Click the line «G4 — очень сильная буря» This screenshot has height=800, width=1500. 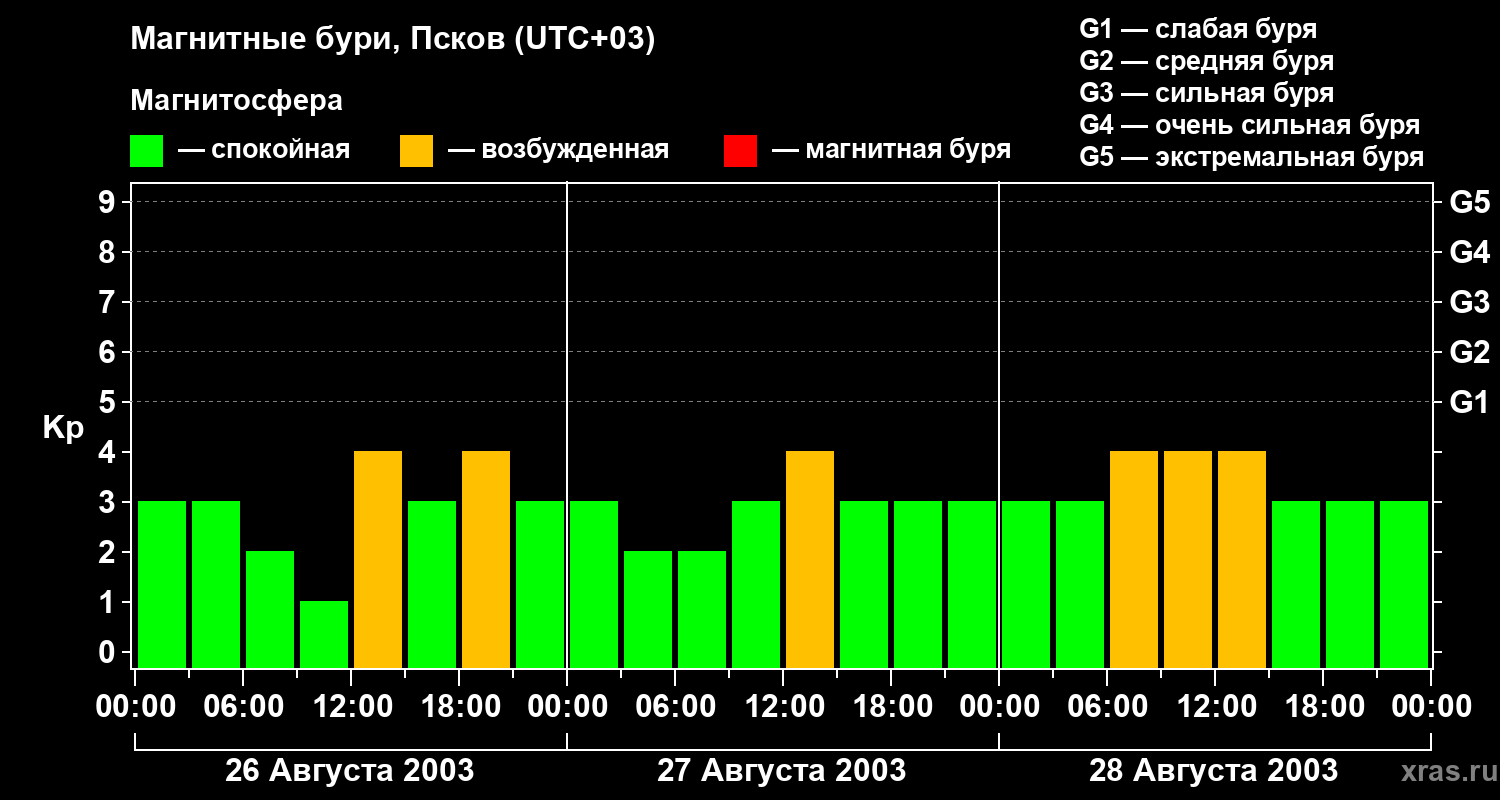pos(1250,125)
